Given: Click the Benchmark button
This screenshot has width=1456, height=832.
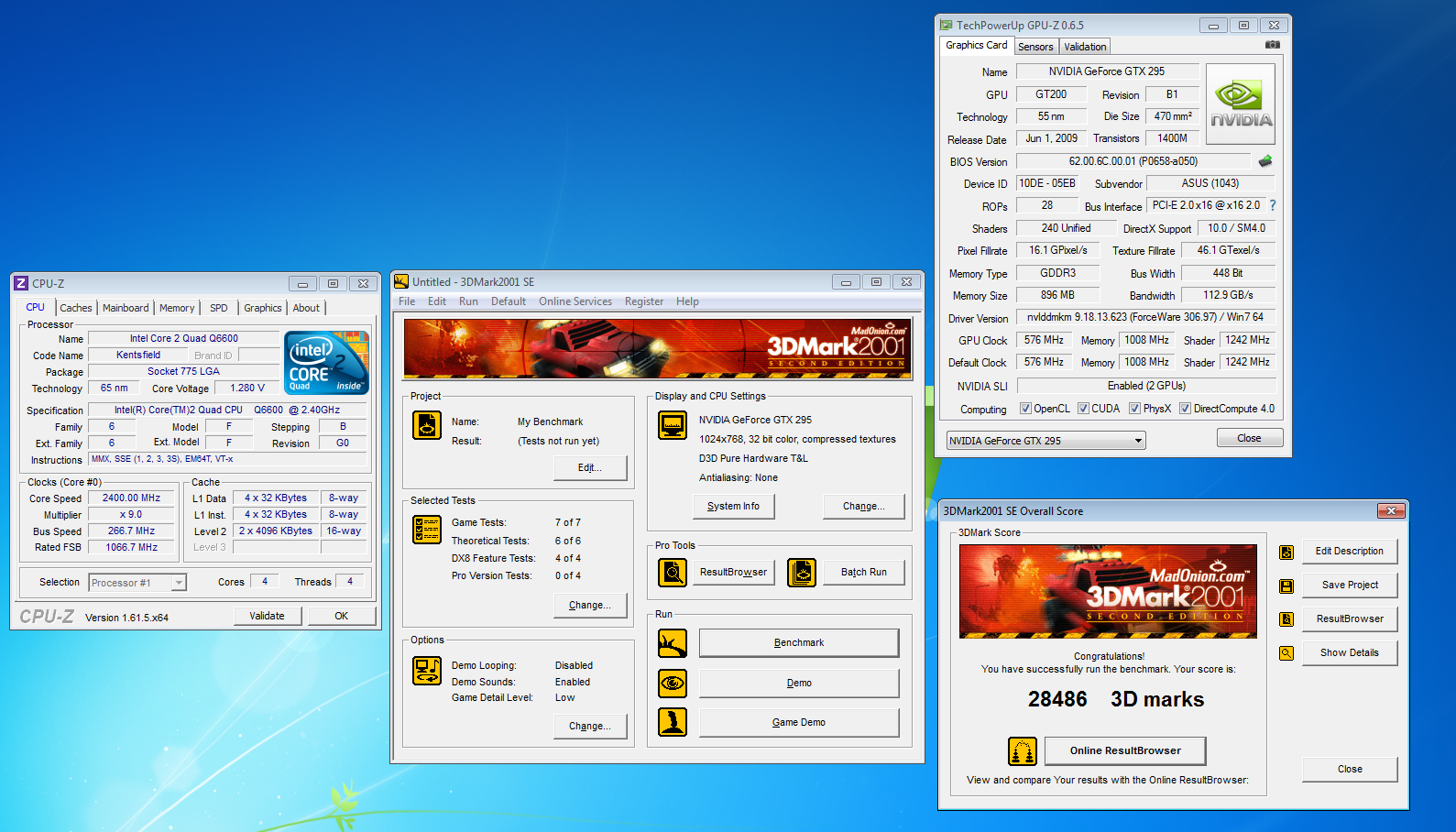Looking at the screenshot, I should click(x=799, y=642).
